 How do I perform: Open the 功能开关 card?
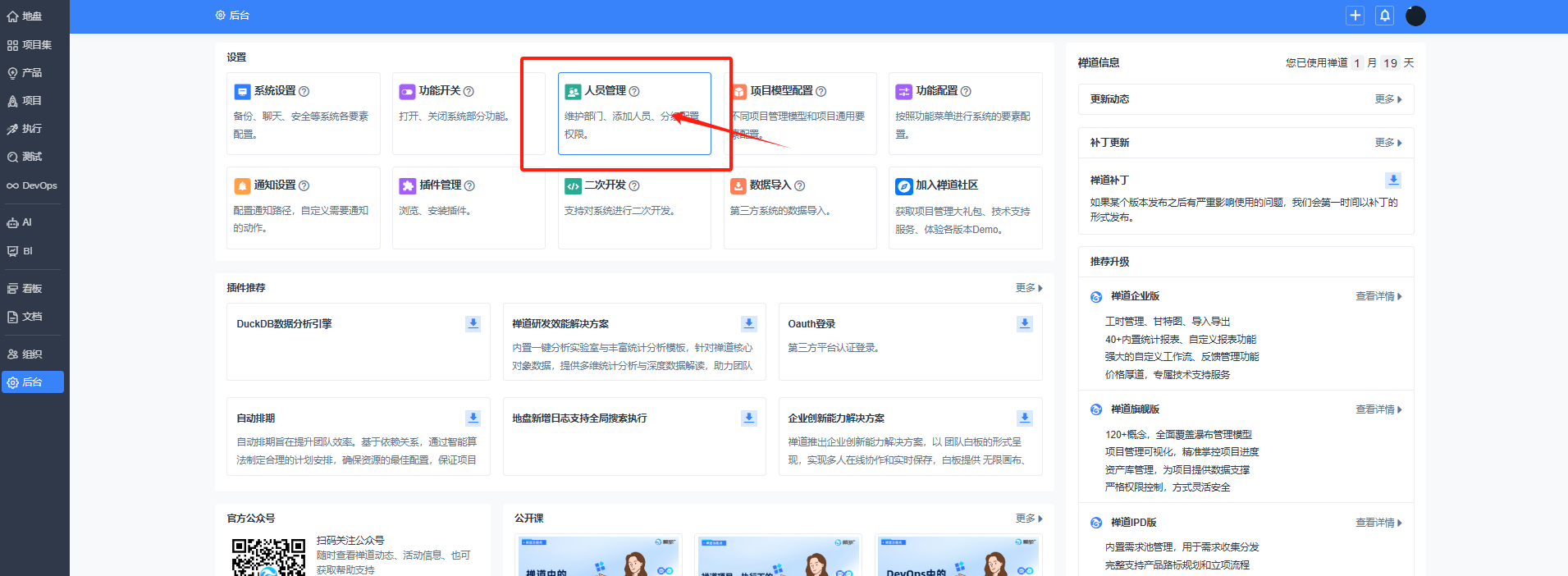(469, 113)
